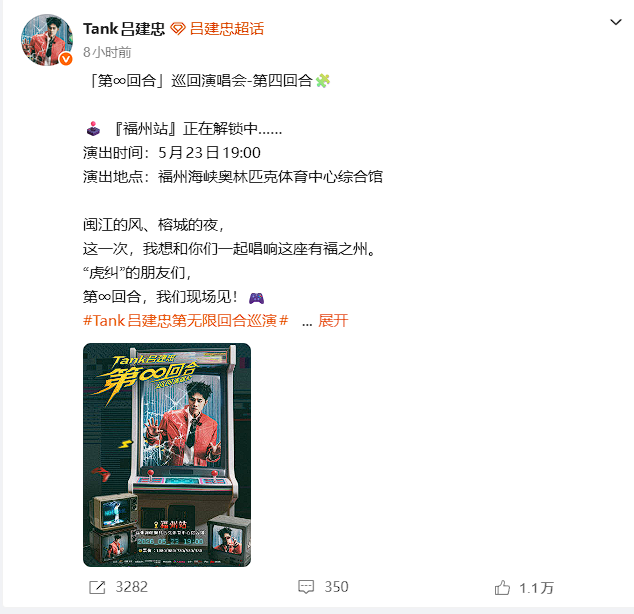The image size is (634, 614).
Task: Open the Tank吕建忠 username link
Action: (x=124, y=29)
